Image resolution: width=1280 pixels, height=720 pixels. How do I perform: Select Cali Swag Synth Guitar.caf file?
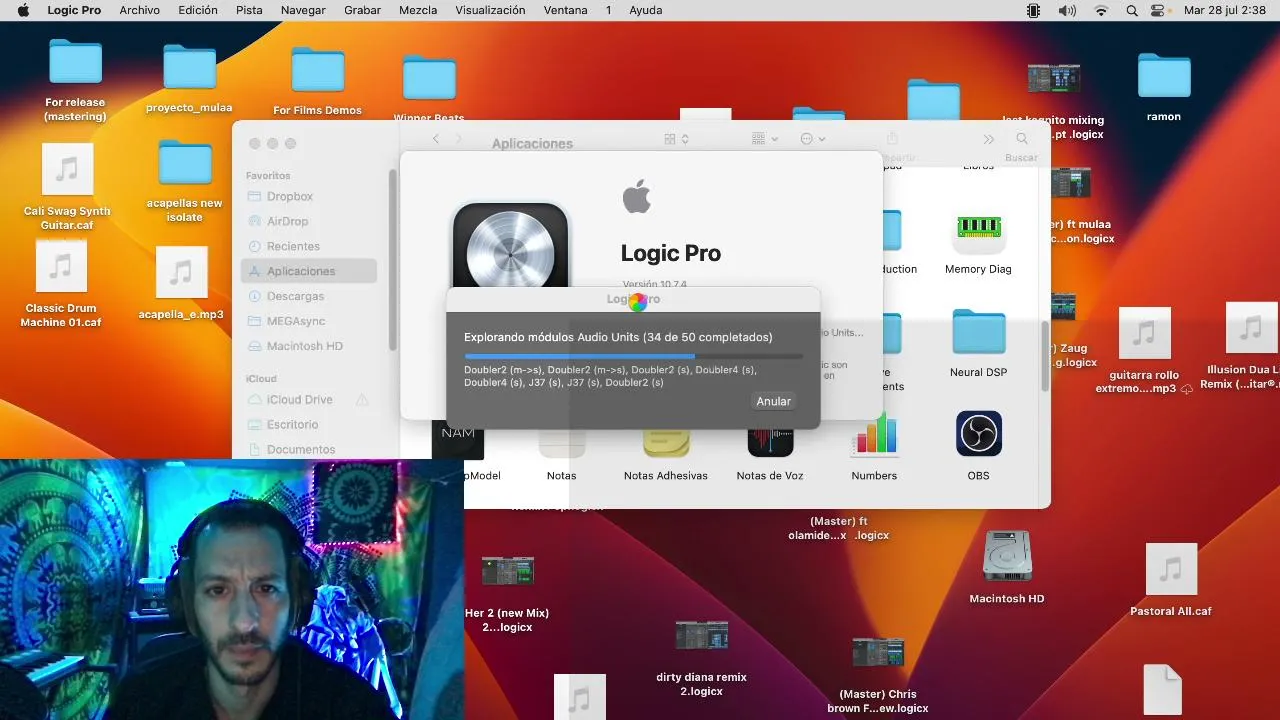(67, 169)
